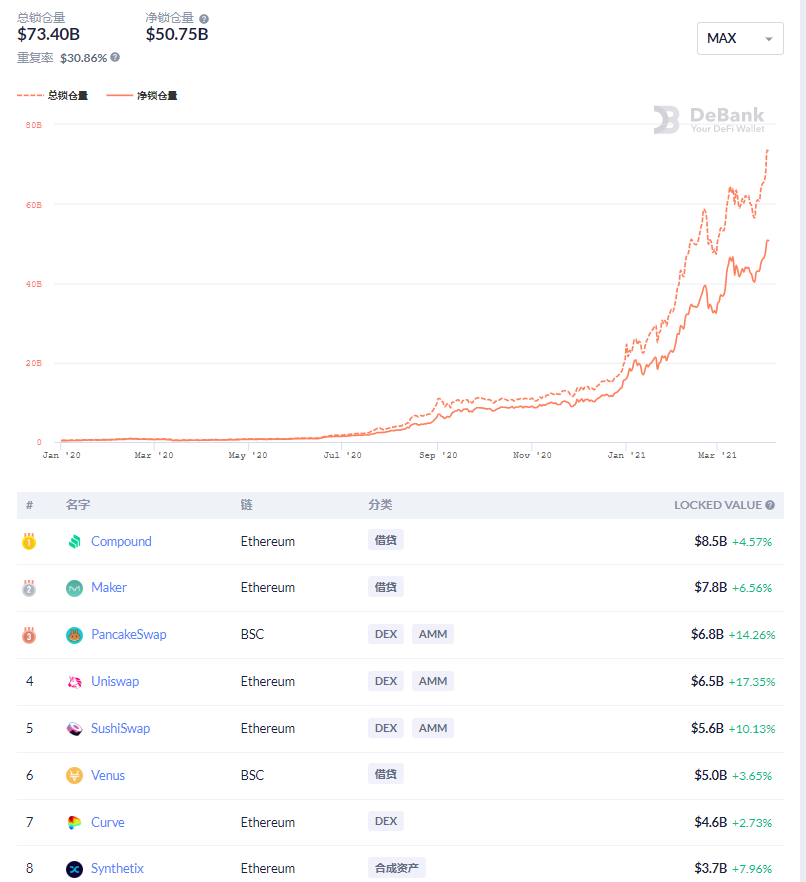Viewport: 806px width, 882px height.
Task: Click the Jan '21 axis label on chart
Action: point(627,455)
